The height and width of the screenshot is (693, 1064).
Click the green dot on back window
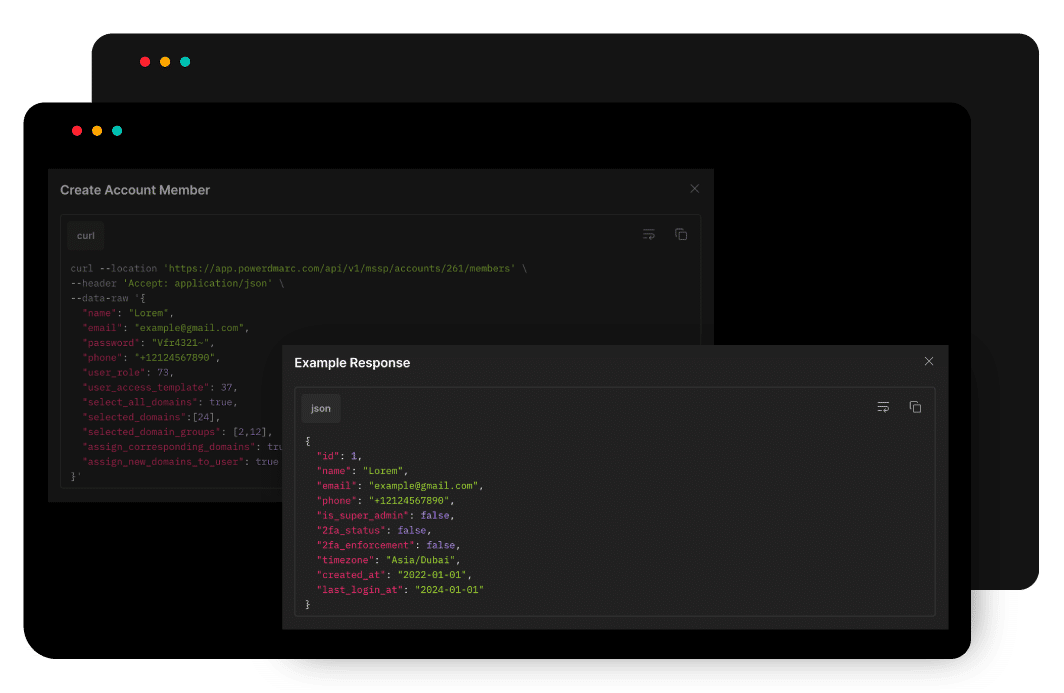pos(185,62)
